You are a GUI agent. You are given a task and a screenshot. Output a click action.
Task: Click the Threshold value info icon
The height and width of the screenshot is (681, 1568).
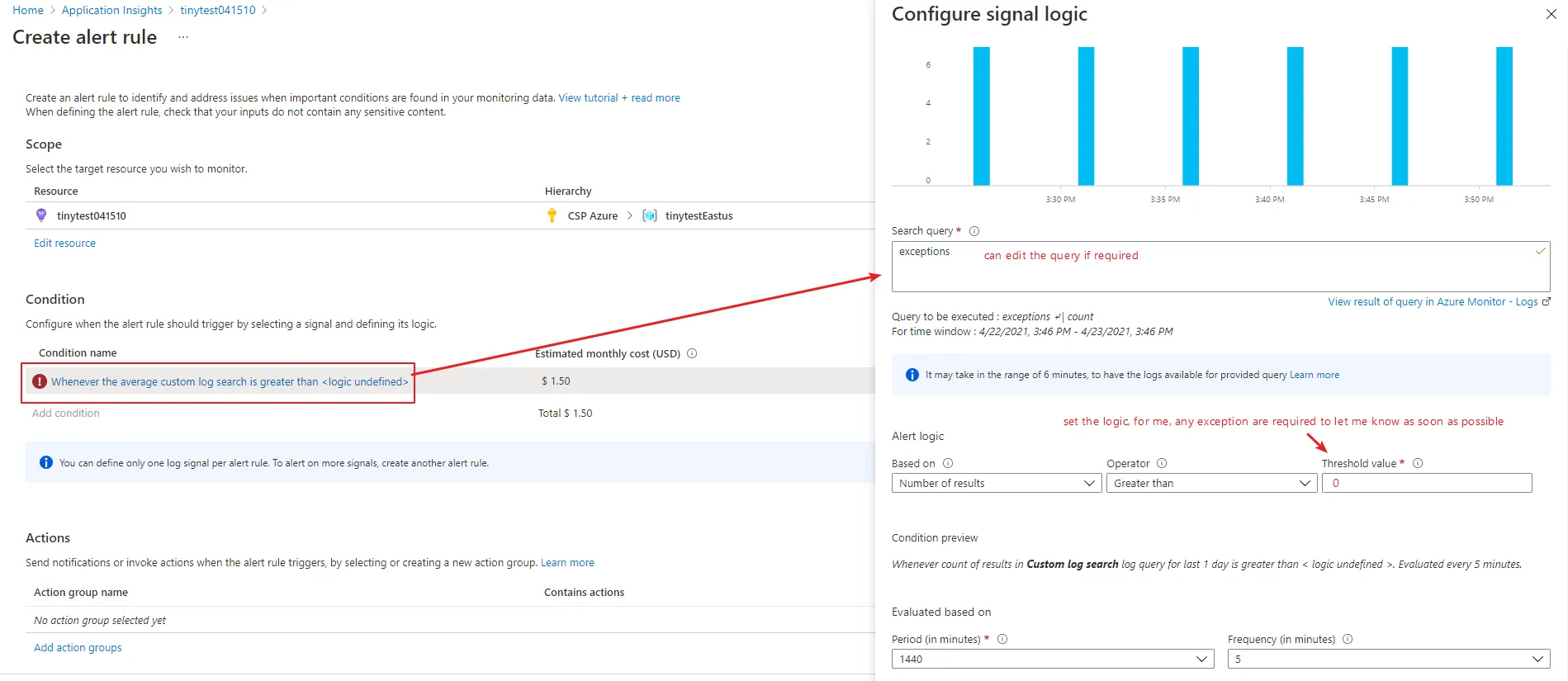click(x=1418, y=463)
